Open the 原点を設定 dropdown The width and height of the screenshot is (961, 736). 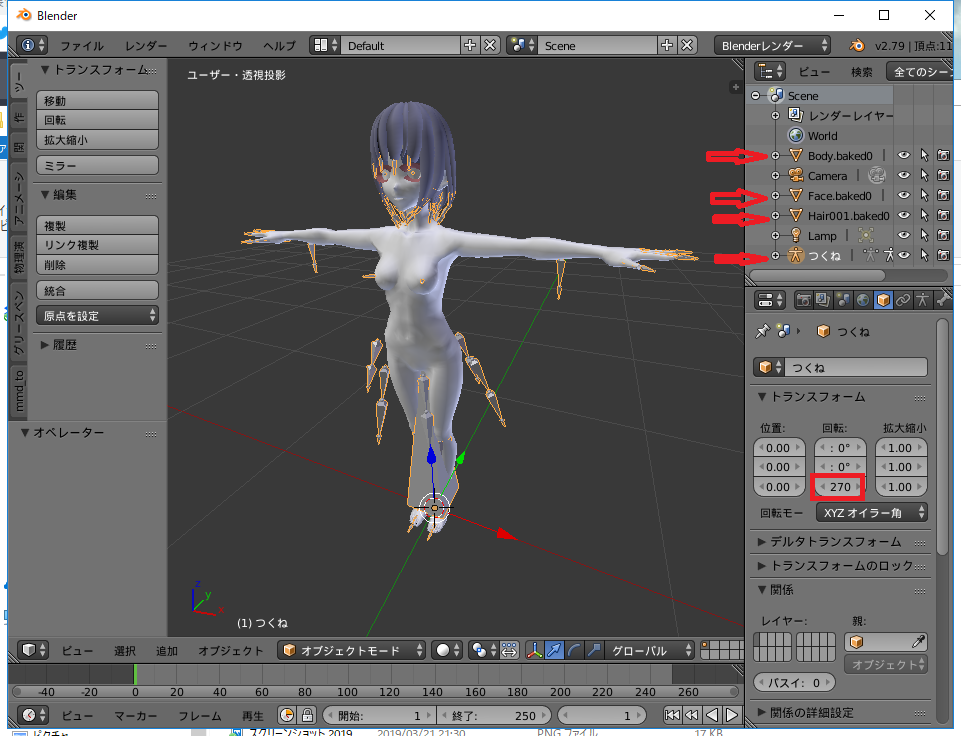(x=97, y=316)
